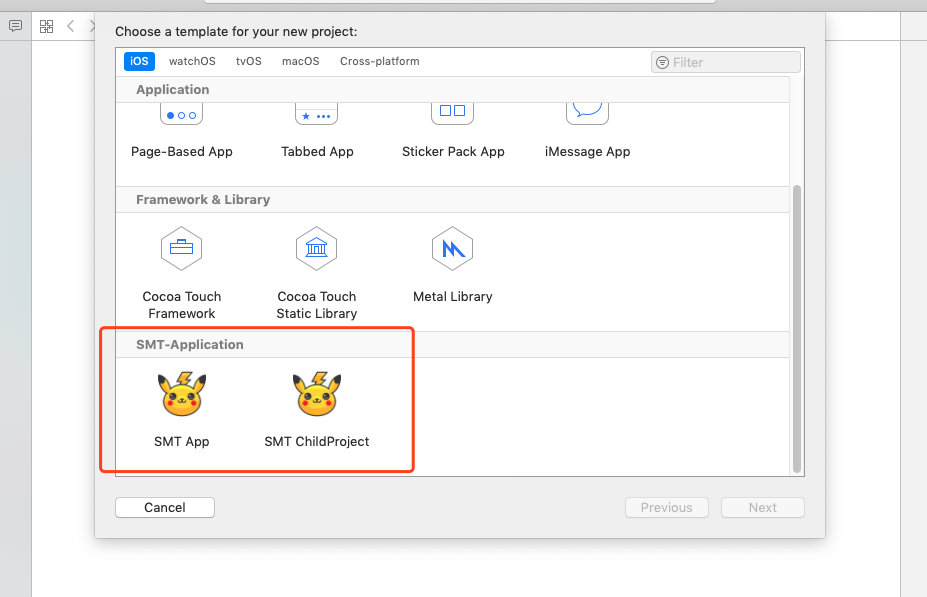927x597 pixels.
Task: Select the SMT ChildProject Pikachu icon
Action: point(317,394)
